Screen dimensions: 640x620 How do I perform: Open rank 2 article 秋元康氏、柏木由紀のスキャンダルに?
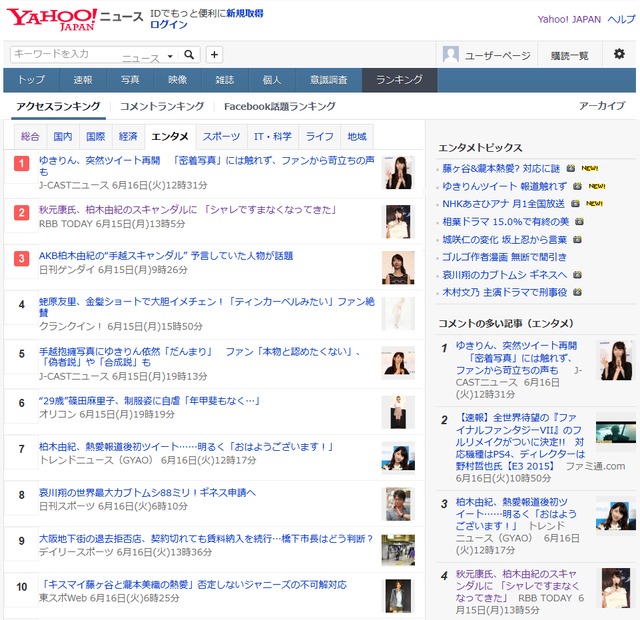click(187, 210)
